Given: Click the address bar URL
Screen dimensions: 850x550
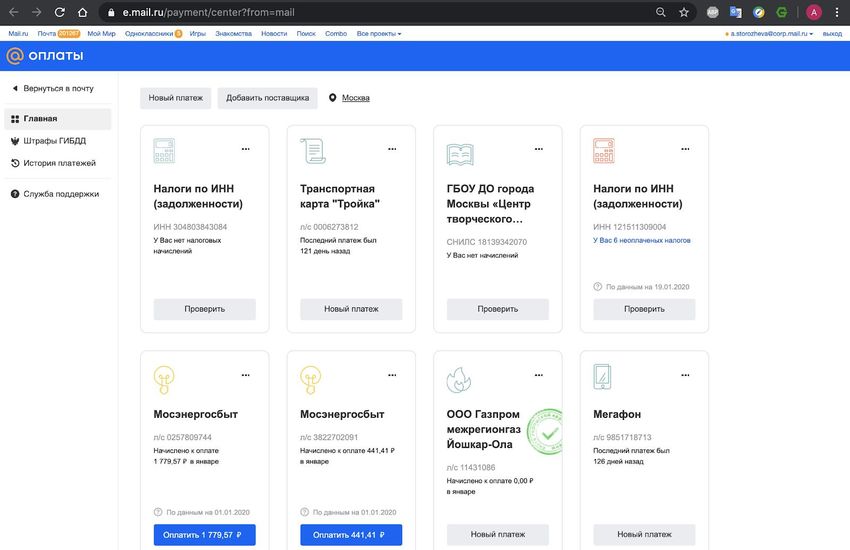Looking at the screenshot, I should click(x=209, y=12).
